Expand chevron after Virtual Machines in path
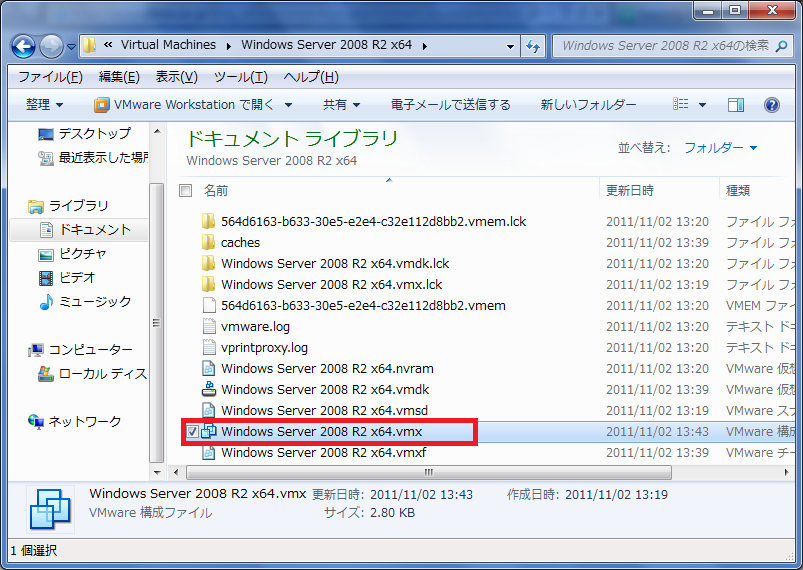The height and width of the screenshot is (570, 803). tap(228, 47)
